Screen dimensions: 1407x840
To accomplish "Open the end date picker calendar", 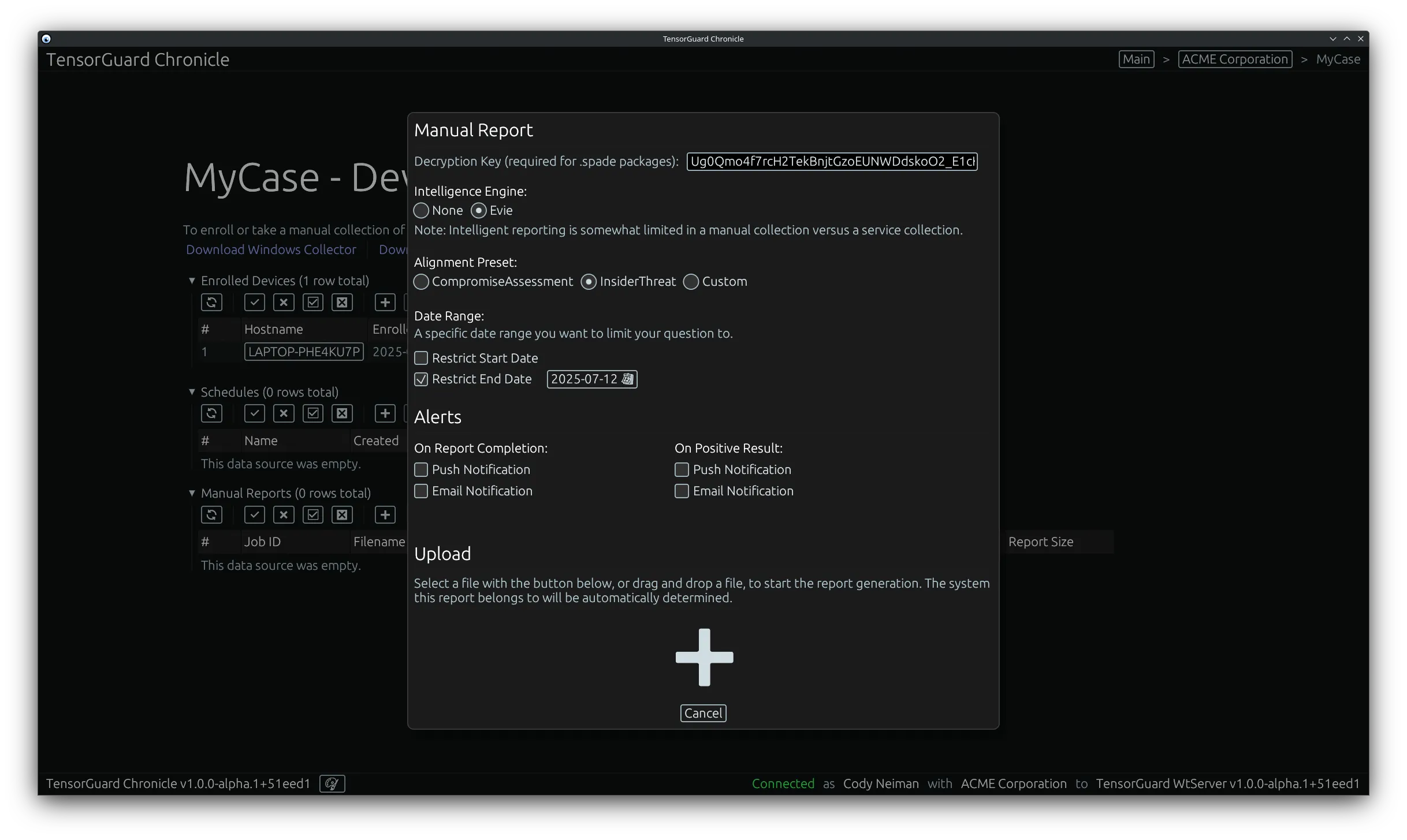I will (x=627, y=379).
